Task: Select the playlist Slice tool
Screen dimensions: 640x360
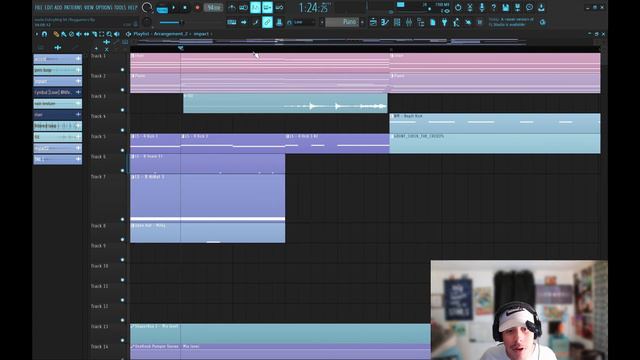Action: pos(94,34)
